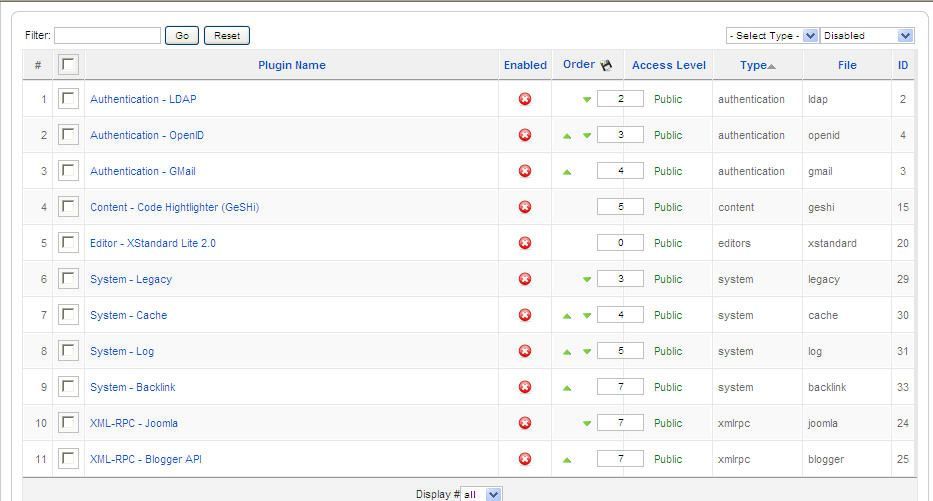Toggle enabled status icon for System - Cache
The width and height of the screenshot is (933, 501).
[x=525, y=315]
